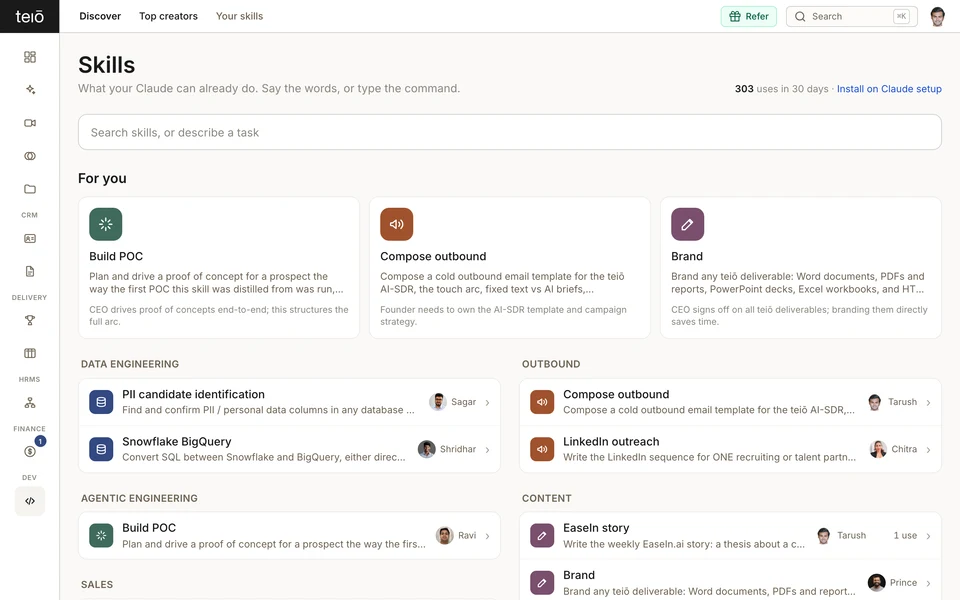Screen dimensions: 960x600
Task: Click the Snowflake BigQuery database icon
Action: [x=101, y=449]
